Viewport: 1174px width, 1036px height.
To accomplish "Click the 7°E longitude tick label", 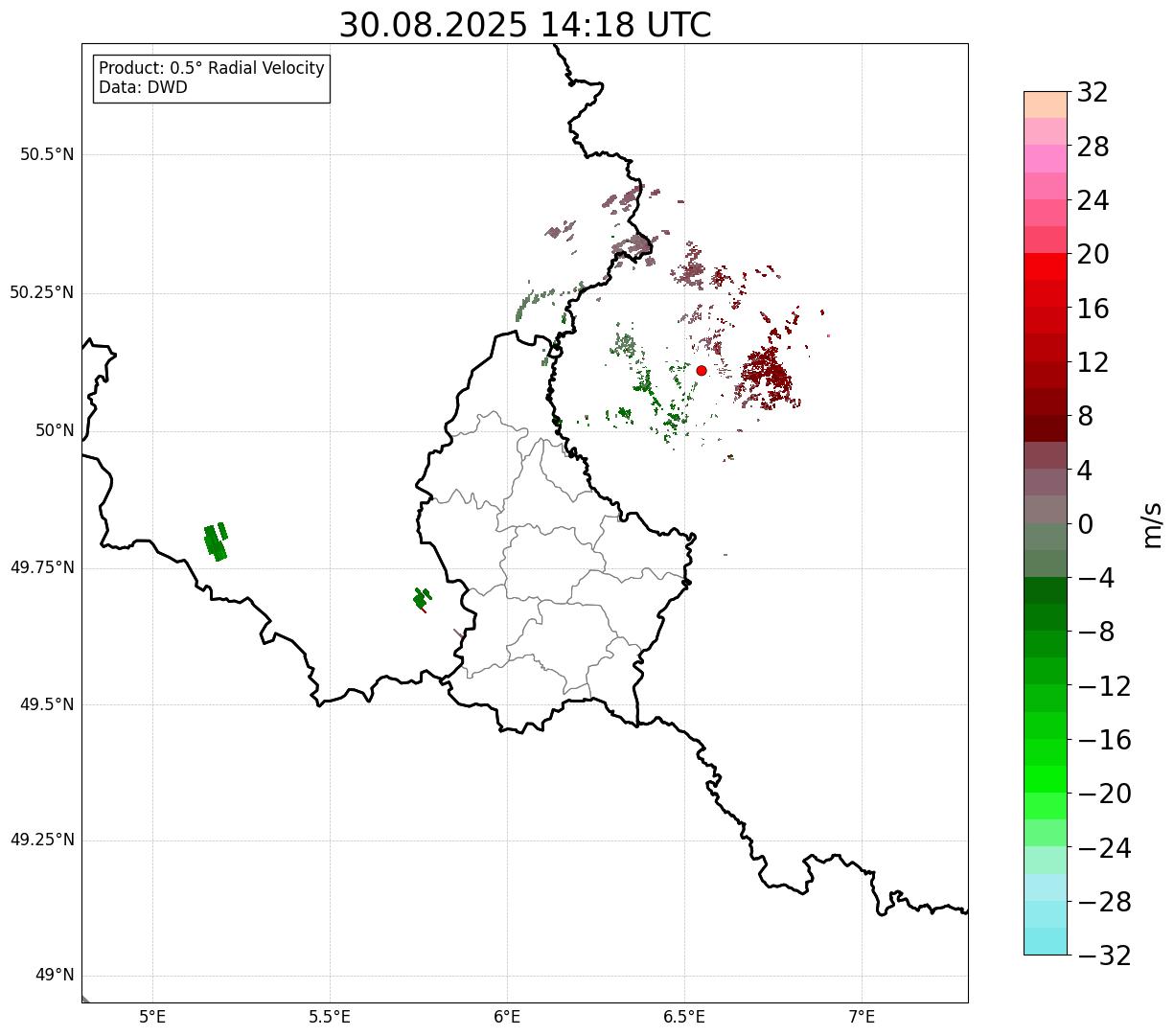I will coord(862,1017).
